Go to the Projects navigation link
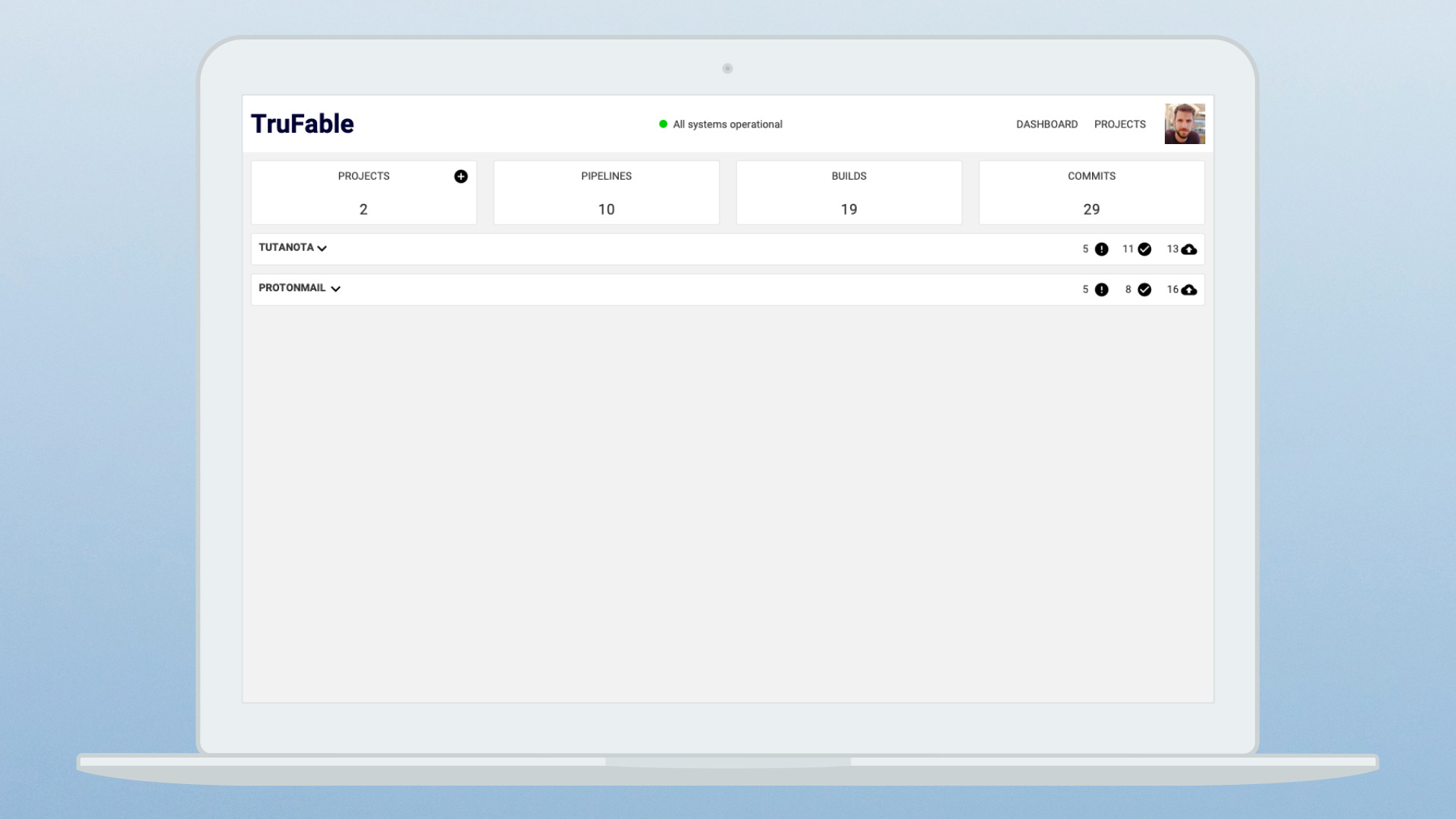The height and width of the screenshot is (819, 1456). [x=1119, y=124]
